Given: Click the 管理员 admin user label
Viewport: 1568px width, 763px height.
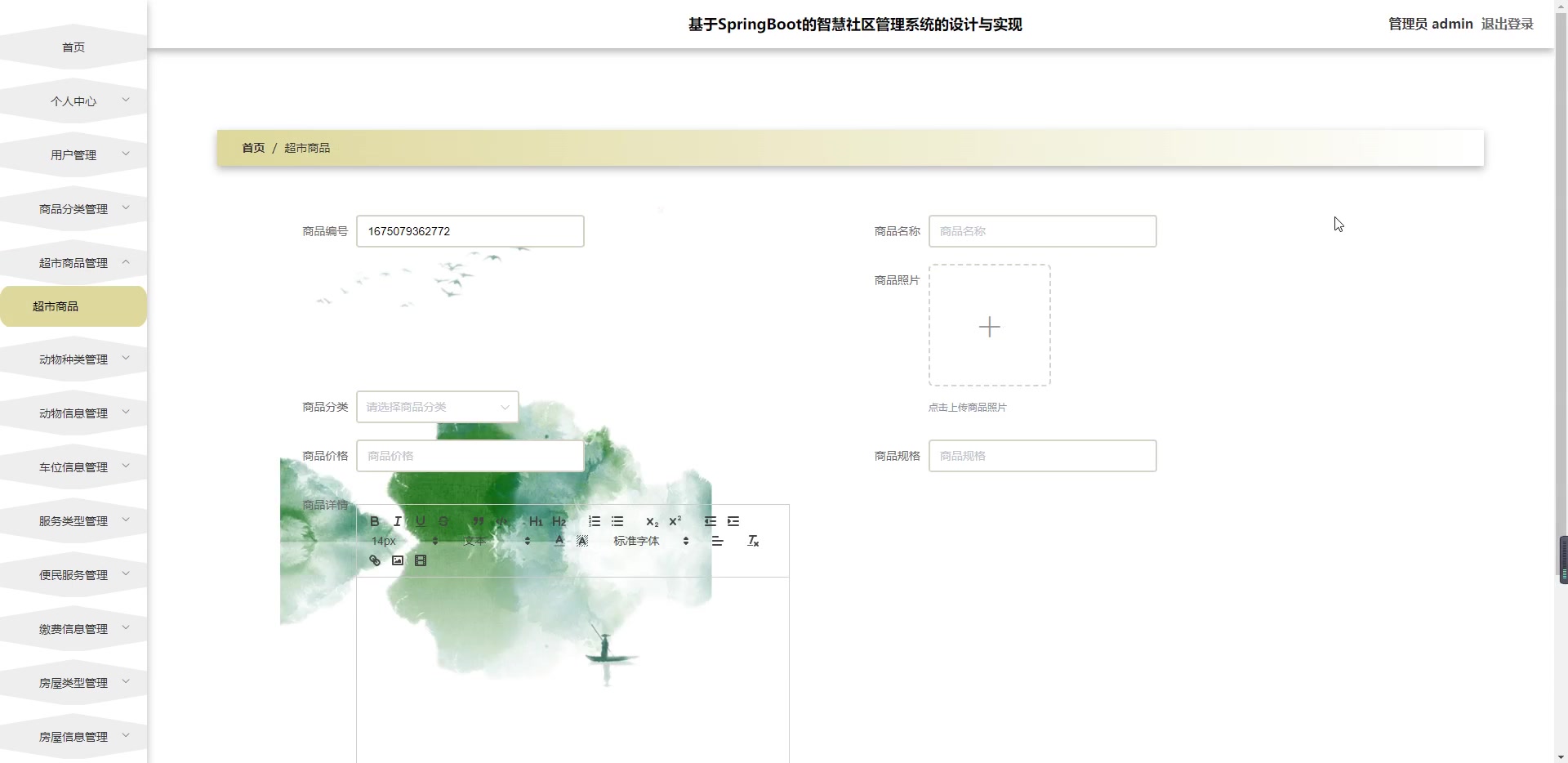Looking at the screenshot, I should pos(1431,25).
